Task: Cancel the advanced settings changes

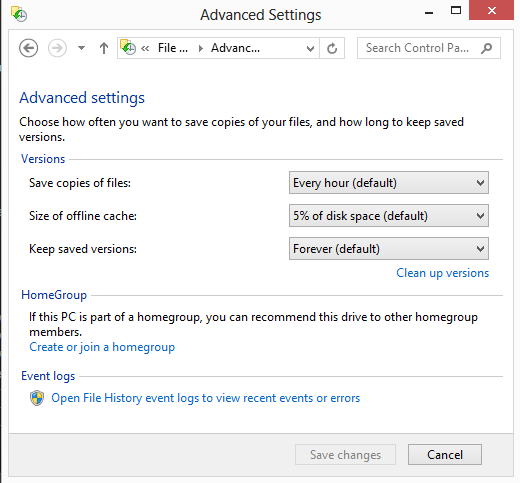Action: 445,454
